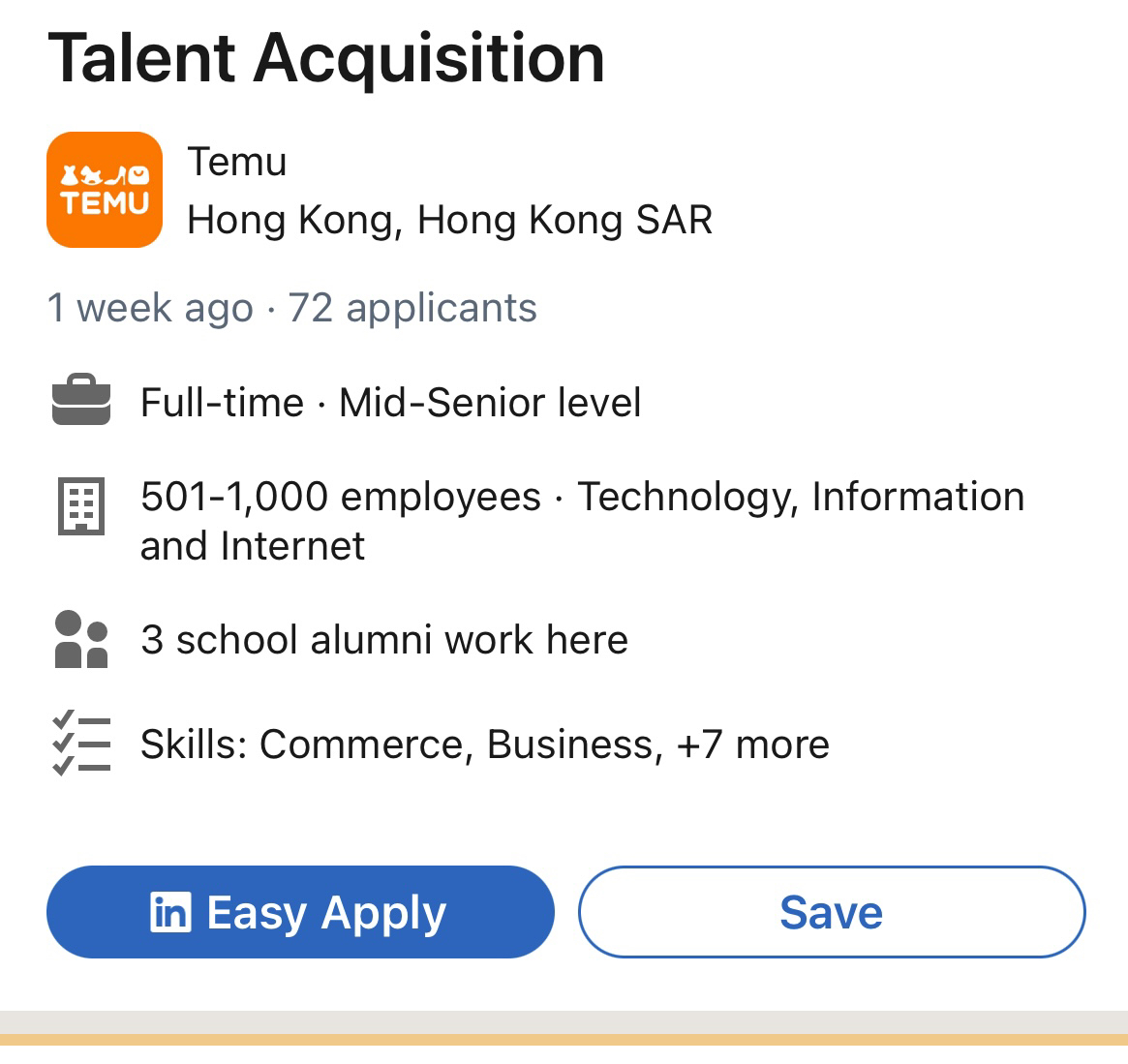
Task: Click the 501-1,000 employees text
Action: coord(341,497)
